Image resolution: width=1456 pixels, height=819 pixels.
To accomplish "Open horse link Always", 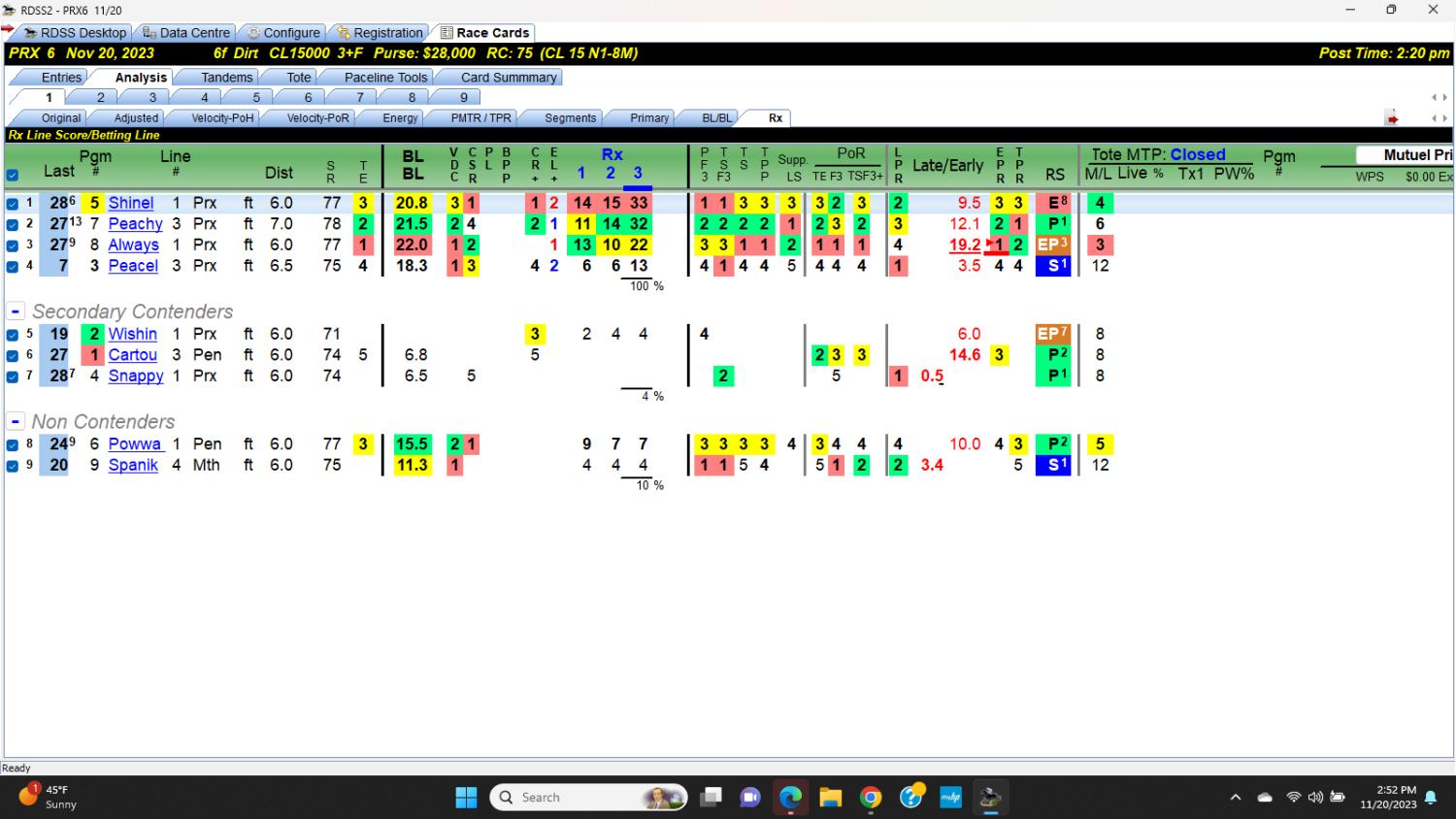I will coord(133,245).
